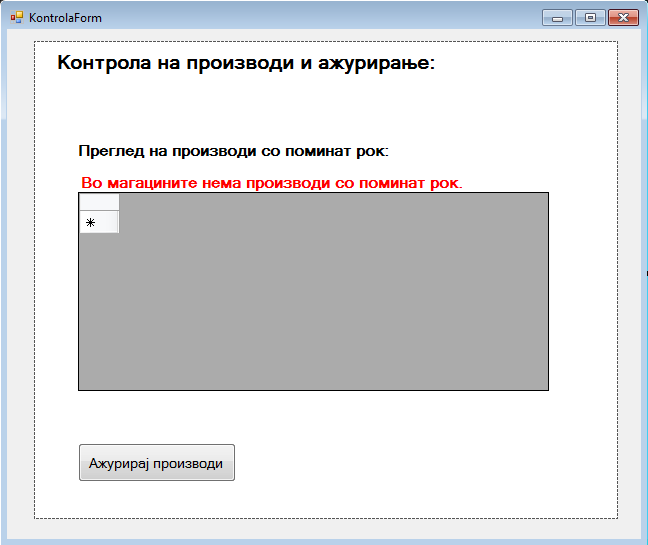Maximize the KontrolaForm window
The height and width of the screenshot is (545, 648).
point(590,17)
